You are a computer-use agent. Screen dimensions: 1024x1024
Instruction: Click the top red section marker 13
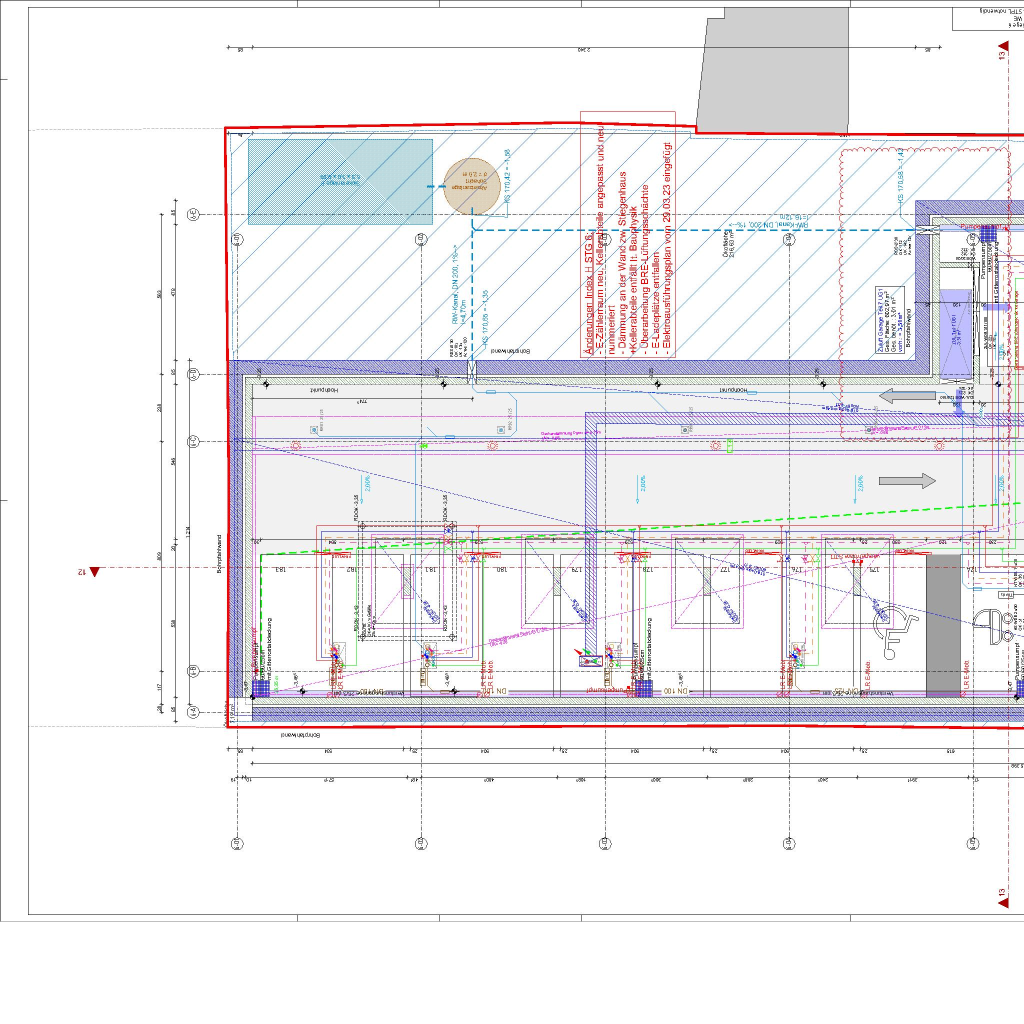[1003, 46]
